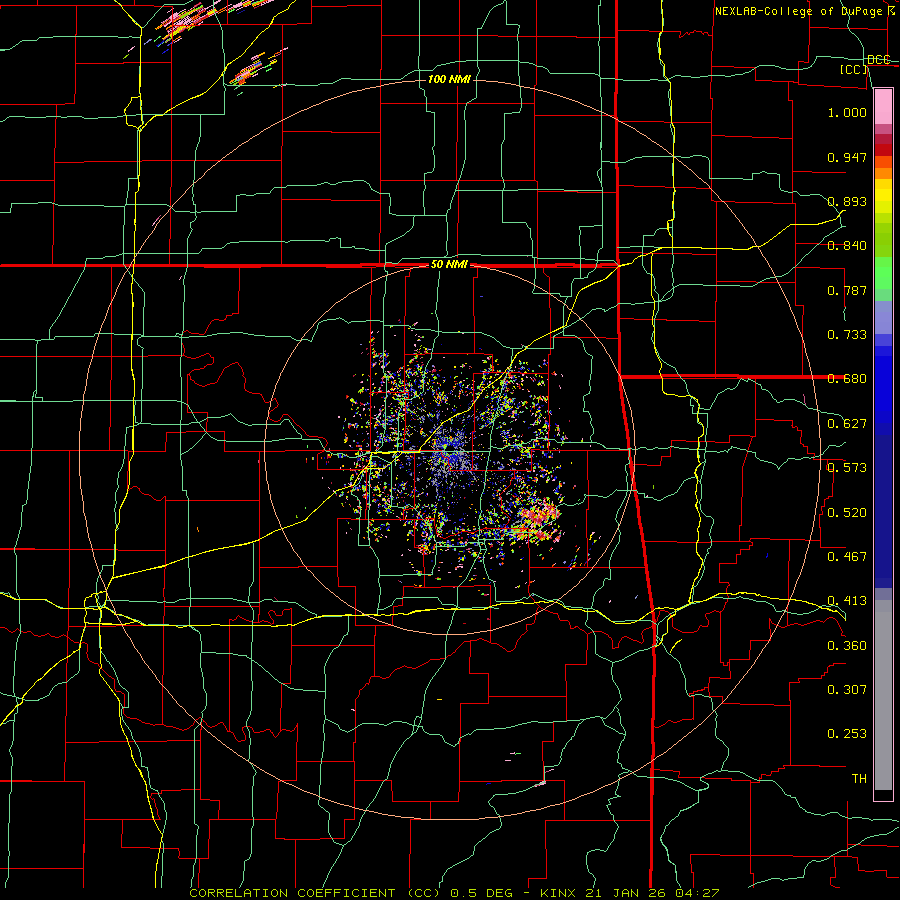Click the dense pink-red echo cluster southeast of center
This screenshot has height=900, width=900.
536,522
